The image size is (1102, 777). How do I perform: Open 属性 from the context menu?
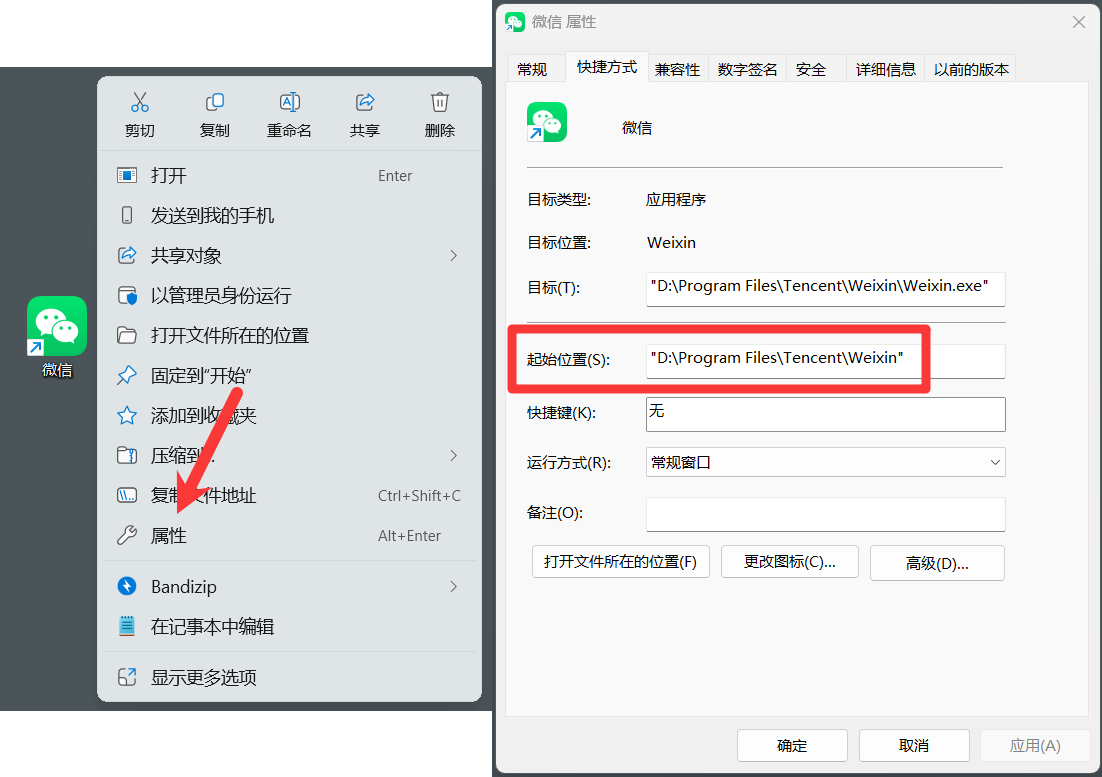tap(290, 535)
